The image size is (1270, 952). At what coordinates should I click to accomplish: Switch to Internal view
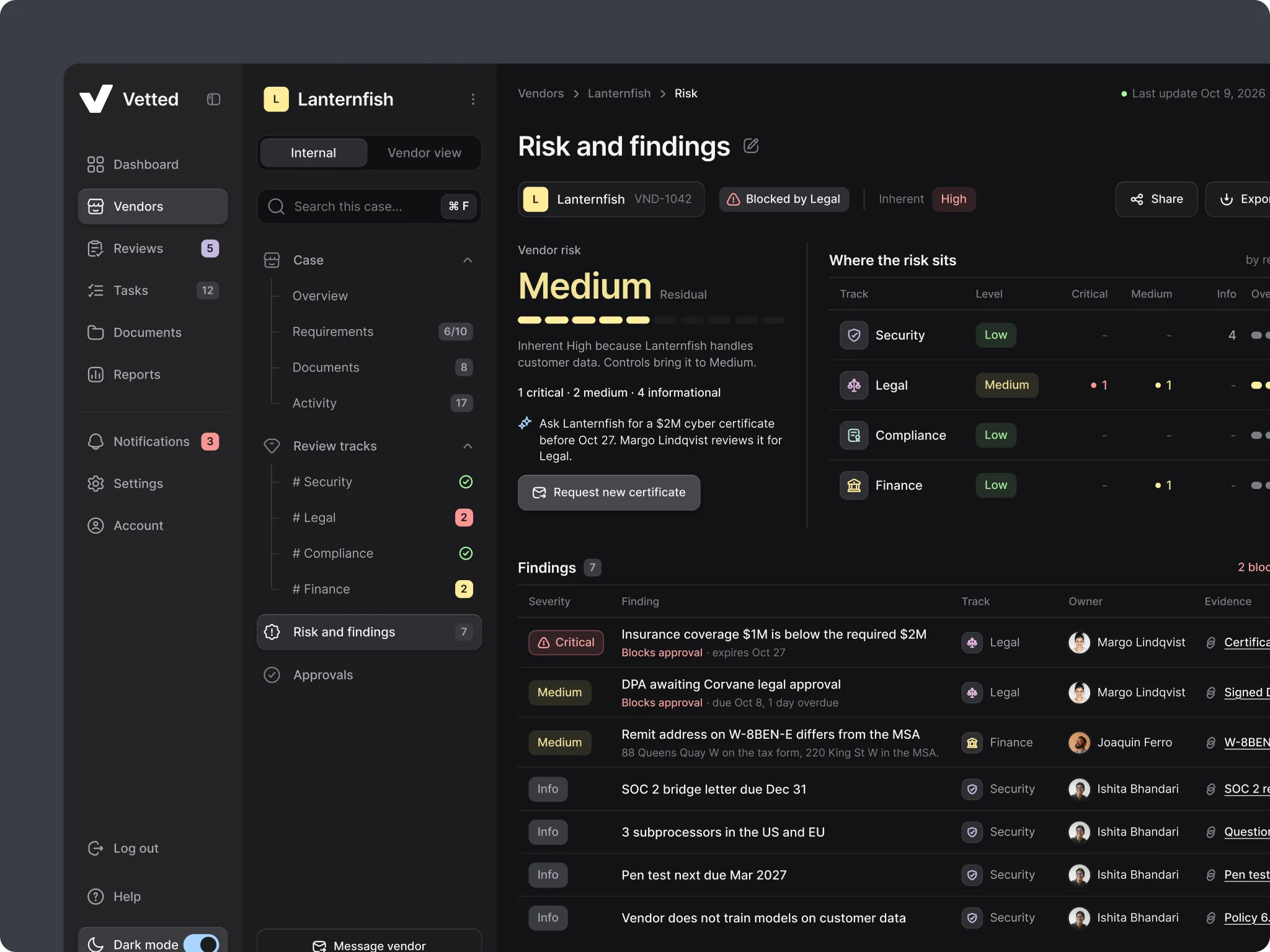313,153
